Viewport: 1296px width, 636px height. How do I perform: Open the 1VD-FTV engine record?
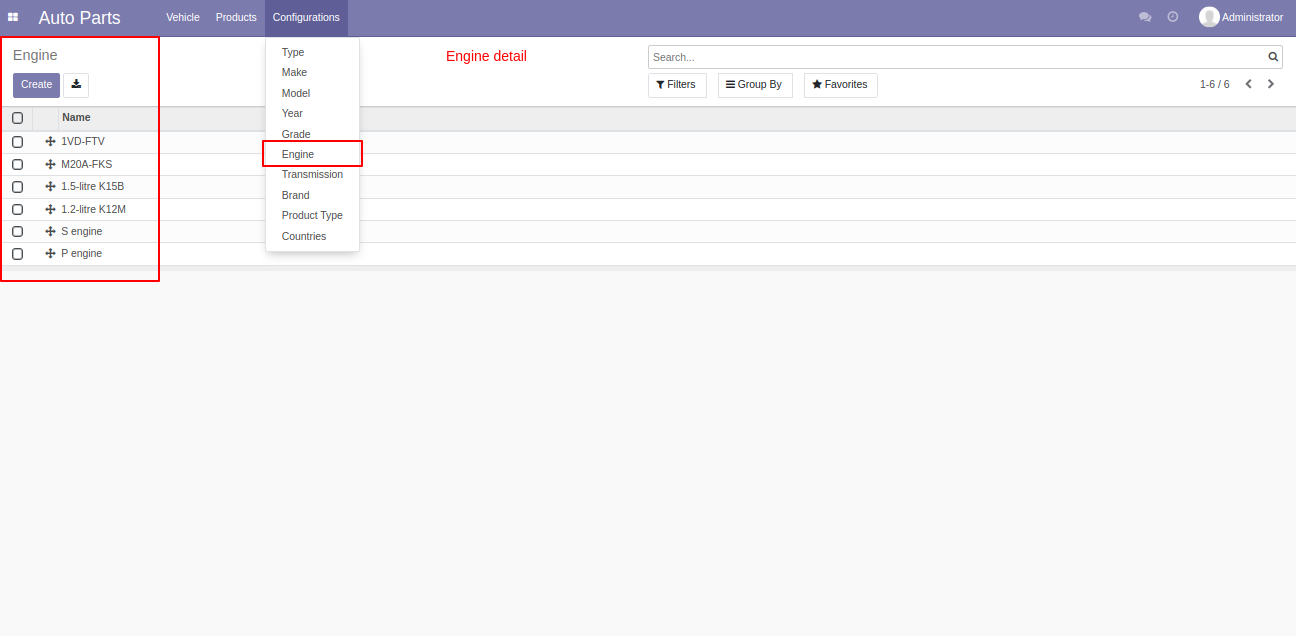(83, 142)
